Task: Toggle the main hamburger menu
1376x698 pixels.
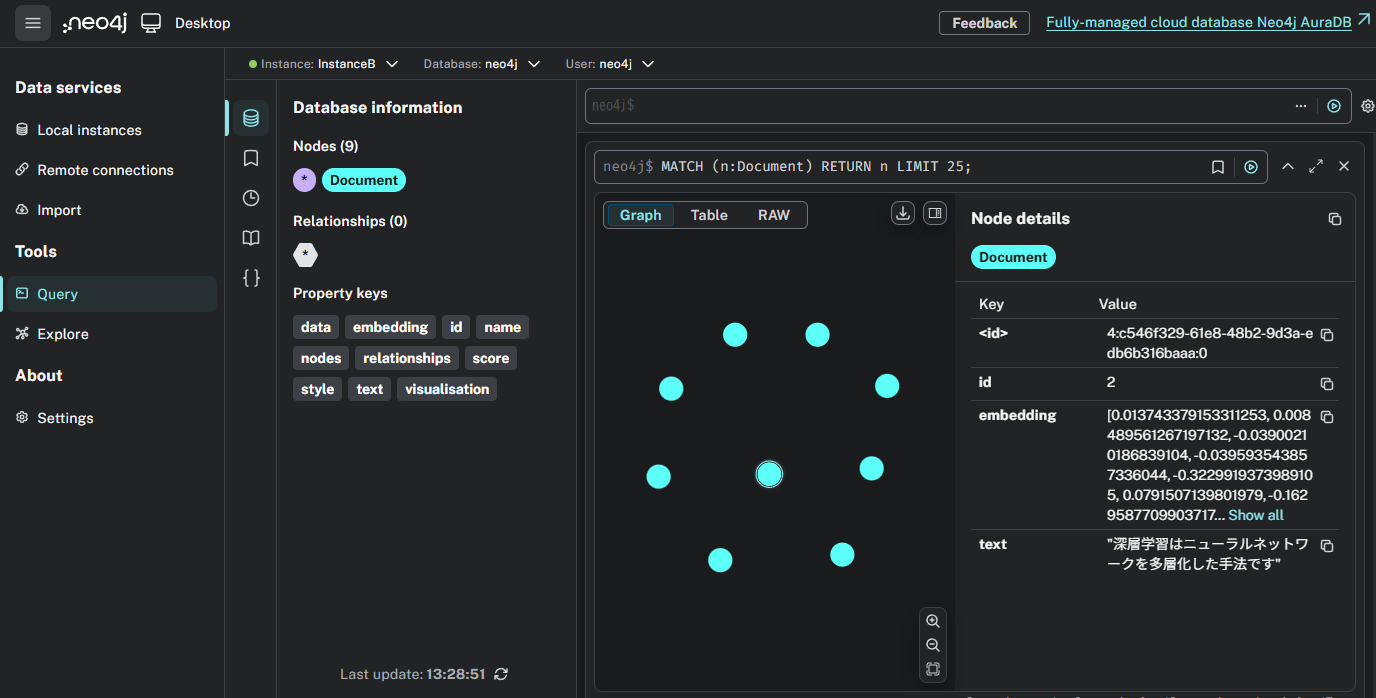Action: tap(33, 23)
